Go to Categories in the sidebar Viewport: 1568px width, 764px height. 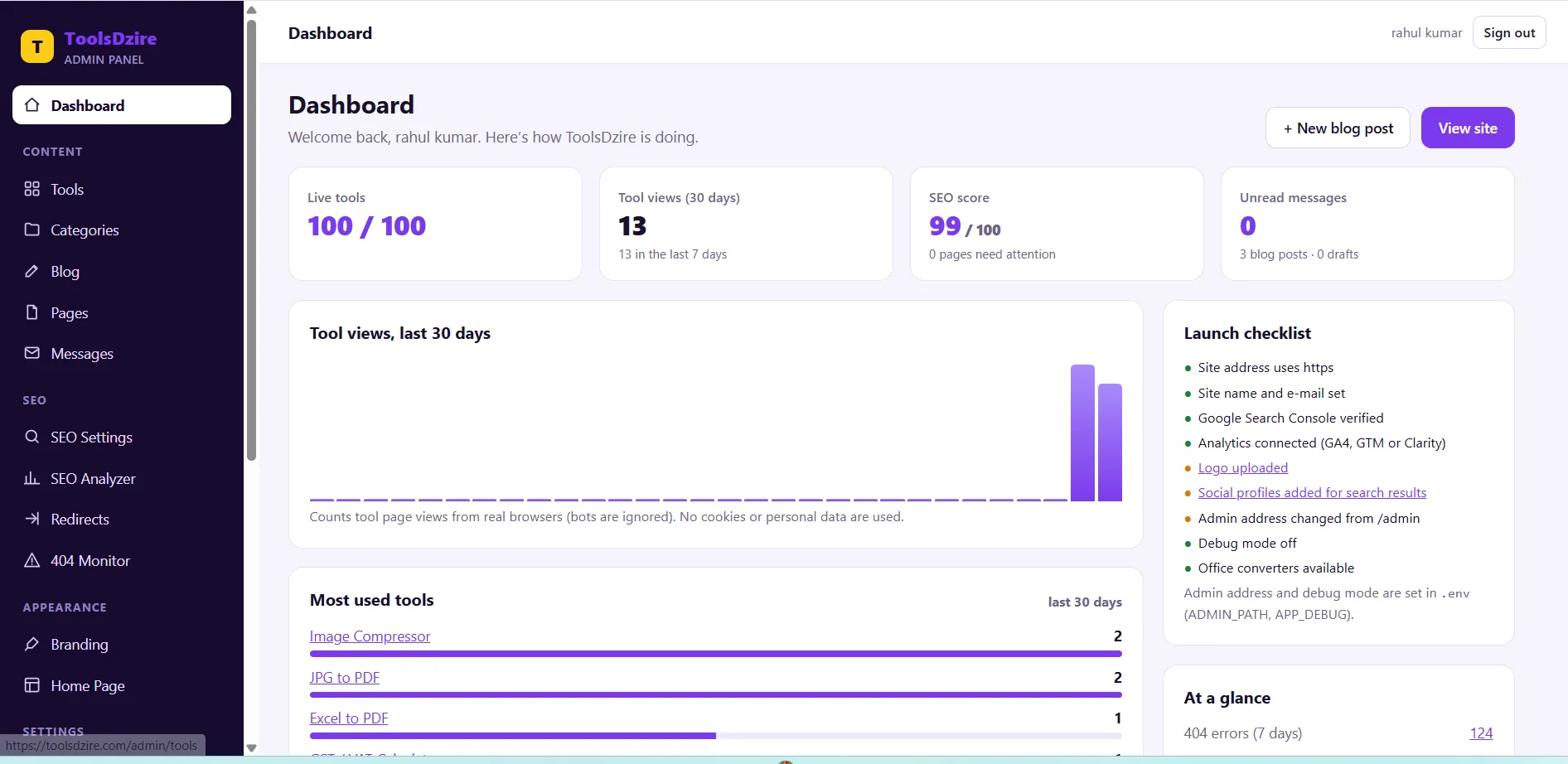click(122, 230)
